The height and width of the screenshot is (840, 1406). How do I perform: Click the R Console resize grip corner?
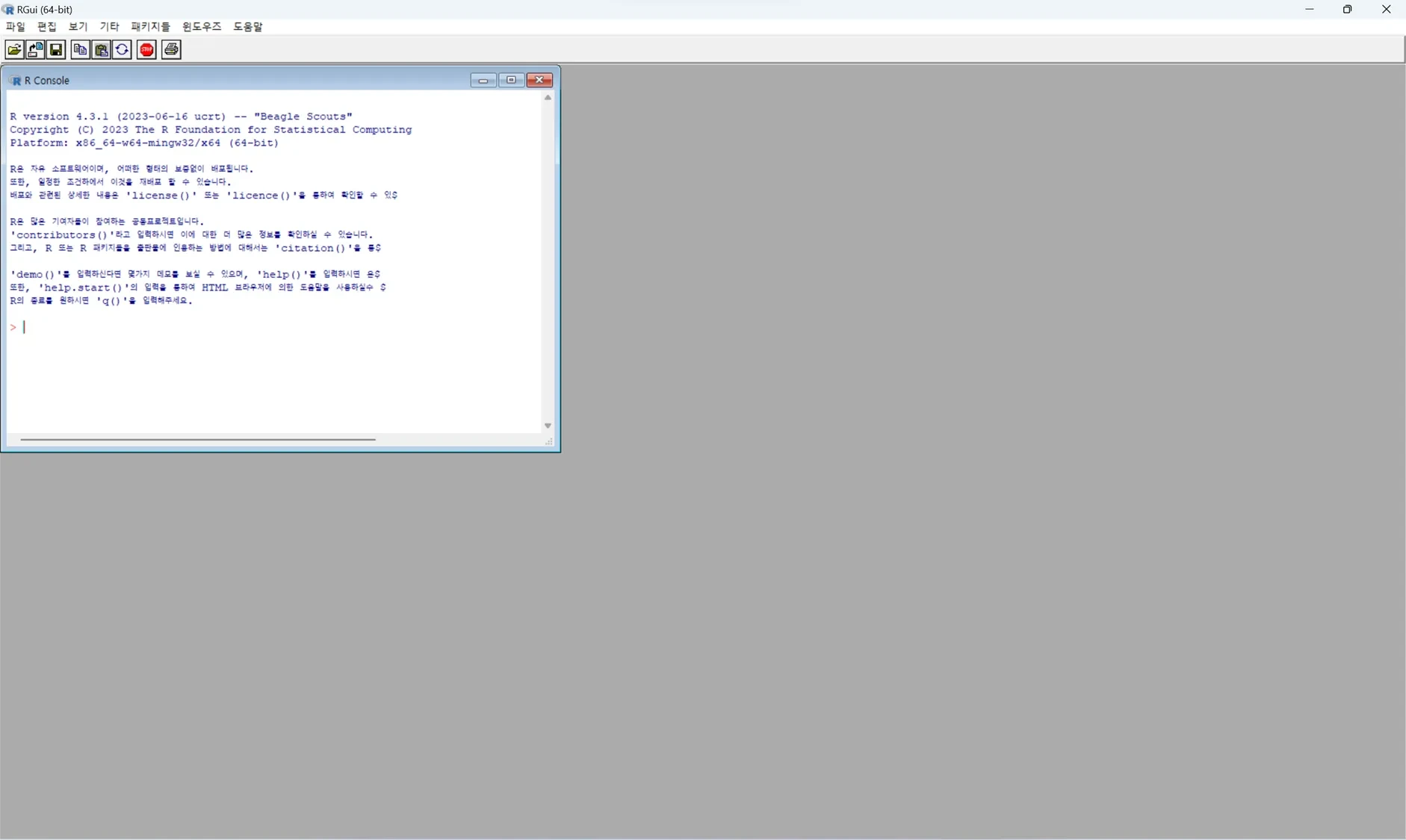[549, 442]
